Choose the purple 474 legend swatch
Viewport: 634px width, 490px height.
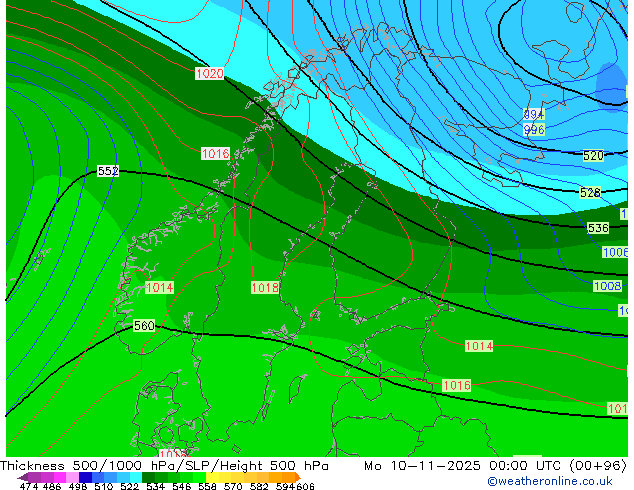point(34,477)
